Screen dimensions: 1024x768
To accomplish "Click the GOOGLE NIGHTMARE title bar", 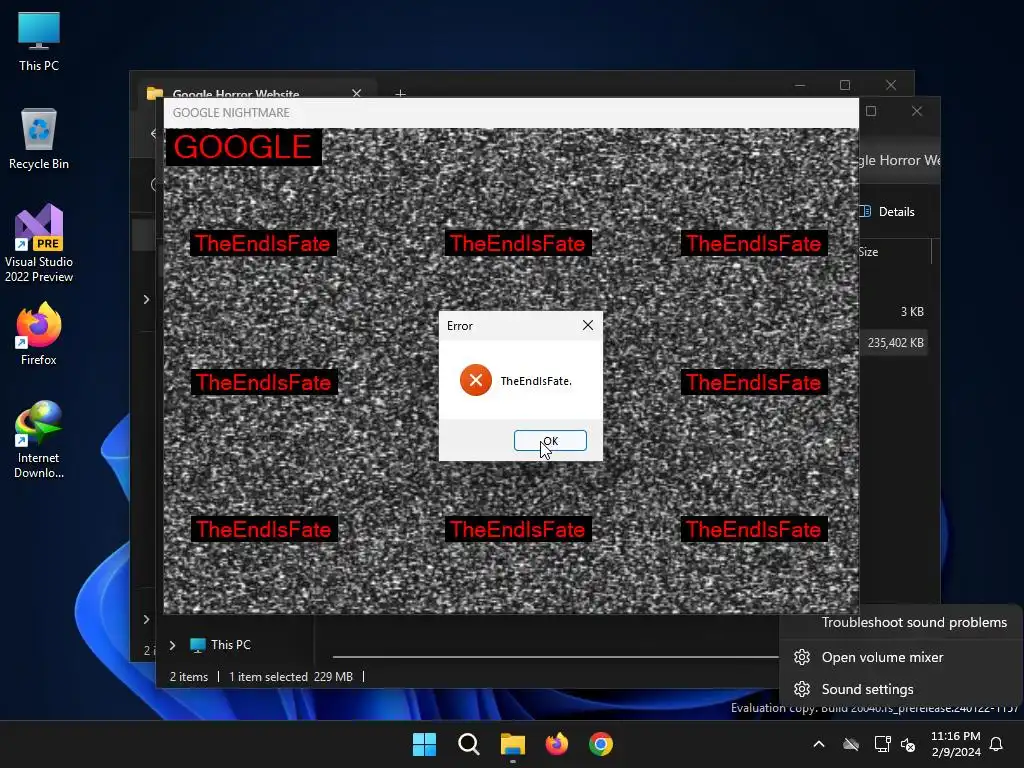I will pos(511,113).
